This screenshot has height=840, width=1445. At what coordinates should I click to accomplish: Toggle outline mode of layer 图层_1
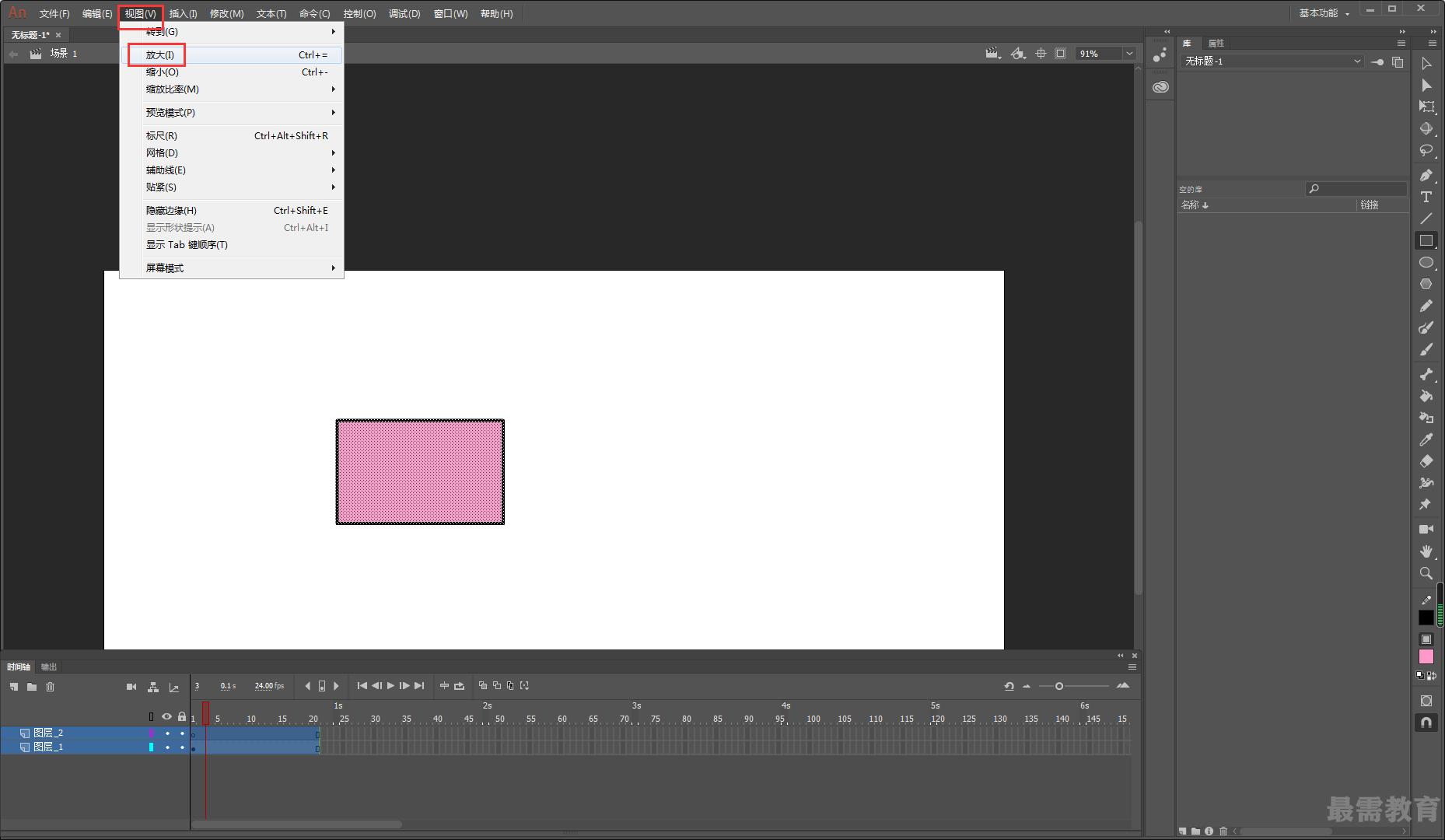pyautogui.click(x=152, y=747)
